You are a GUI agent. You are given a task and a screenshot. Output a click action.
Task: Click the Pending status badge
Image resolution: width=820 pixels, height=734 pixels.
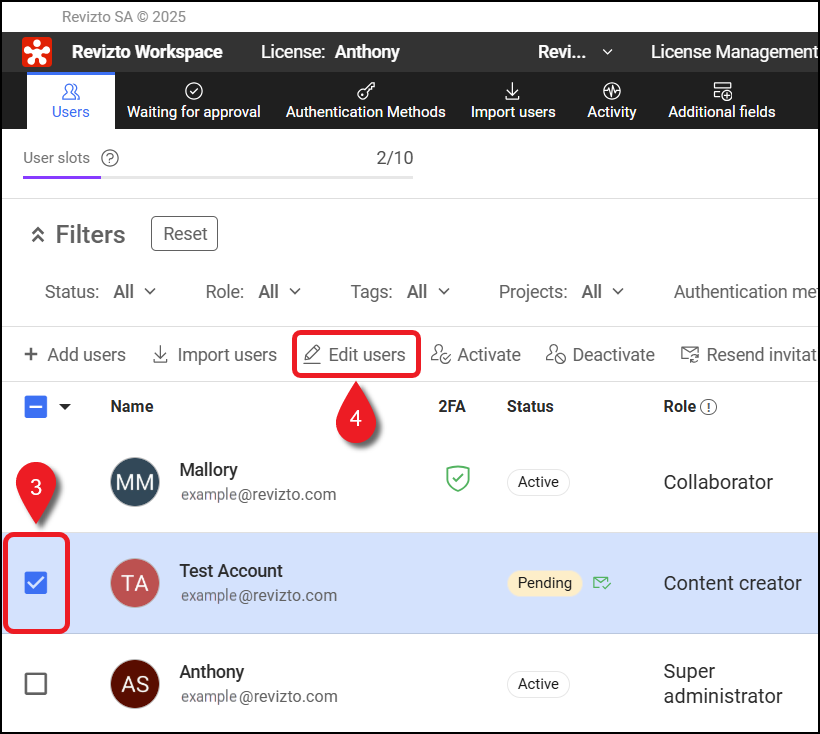(545, 583)
